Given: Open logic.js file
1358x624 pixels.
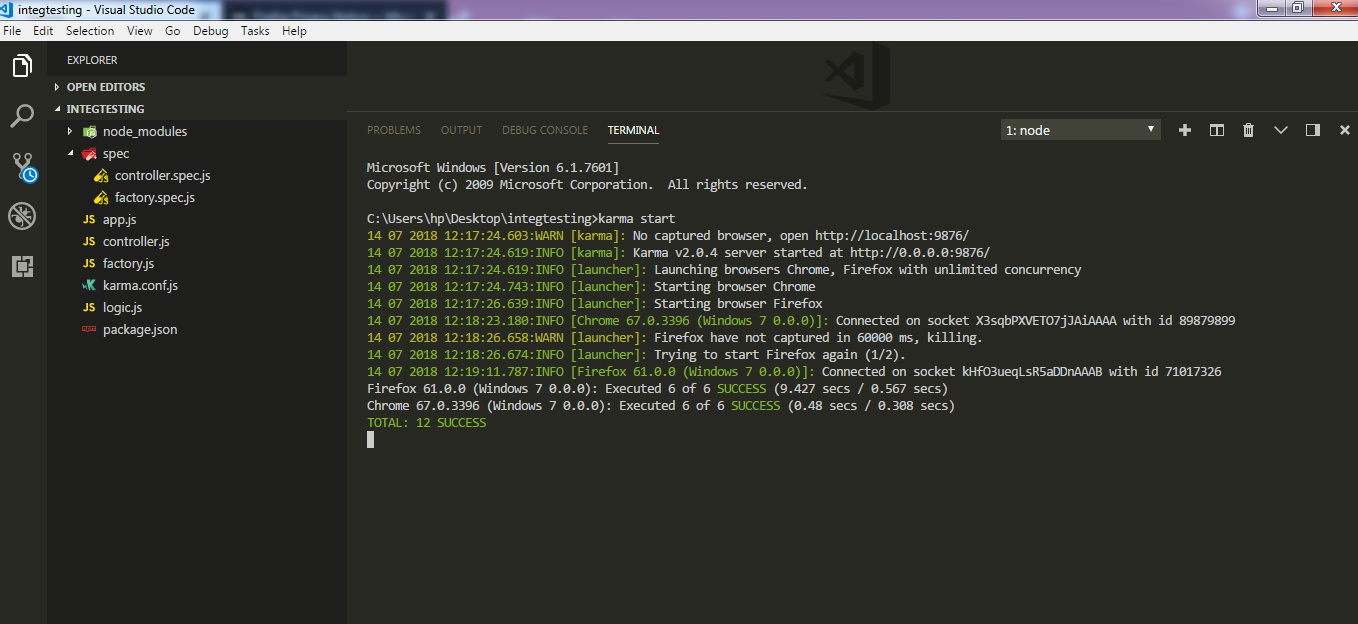Looking at the screenshot, I should (x=122, y=307).
